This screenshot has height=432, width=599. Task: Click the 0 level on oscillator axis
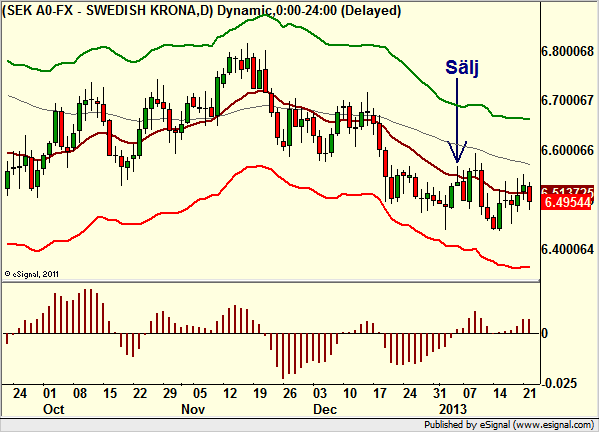click(x=545, y=333)
